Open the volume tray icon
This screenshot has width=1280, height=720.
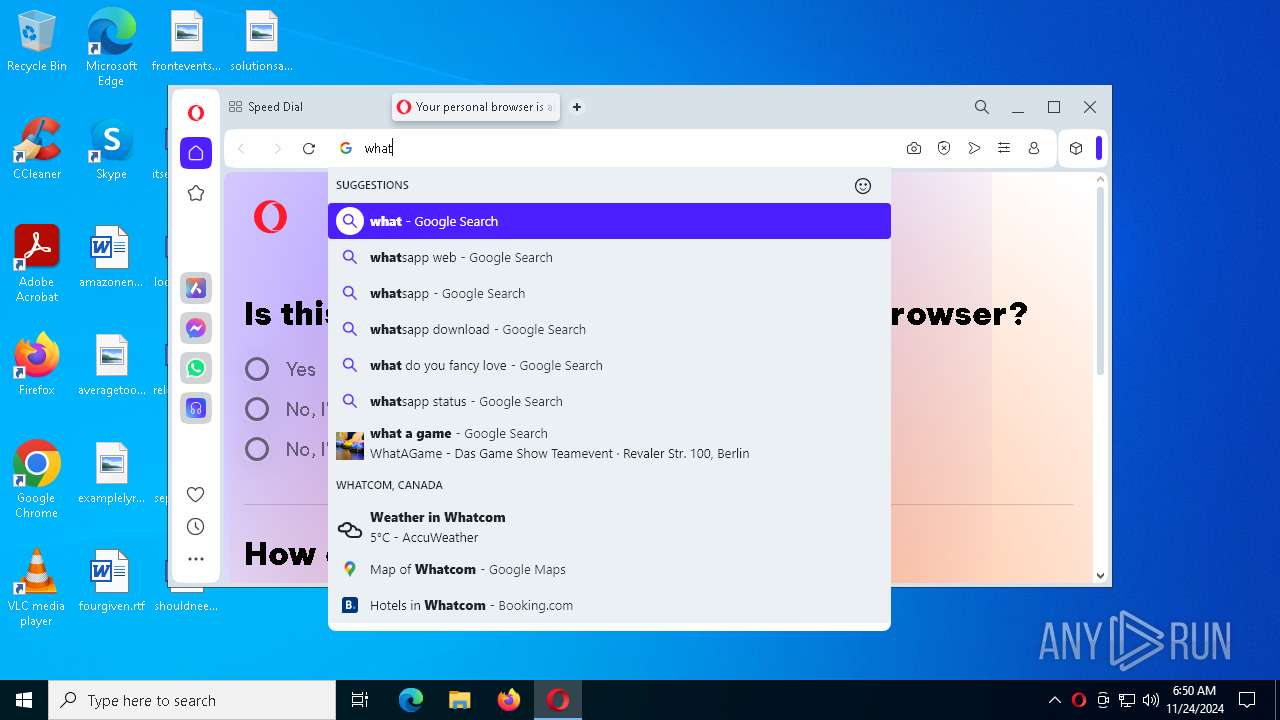(x=1151, y=700)
